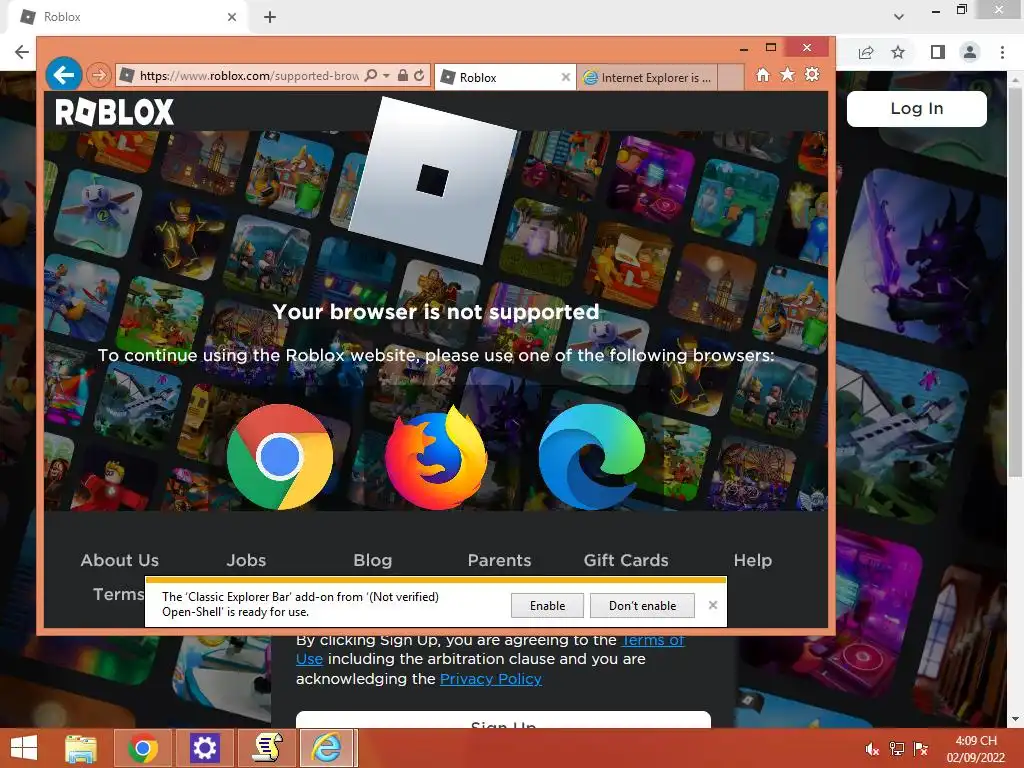Open Chrome's three-dot menu

(1002, 52)
